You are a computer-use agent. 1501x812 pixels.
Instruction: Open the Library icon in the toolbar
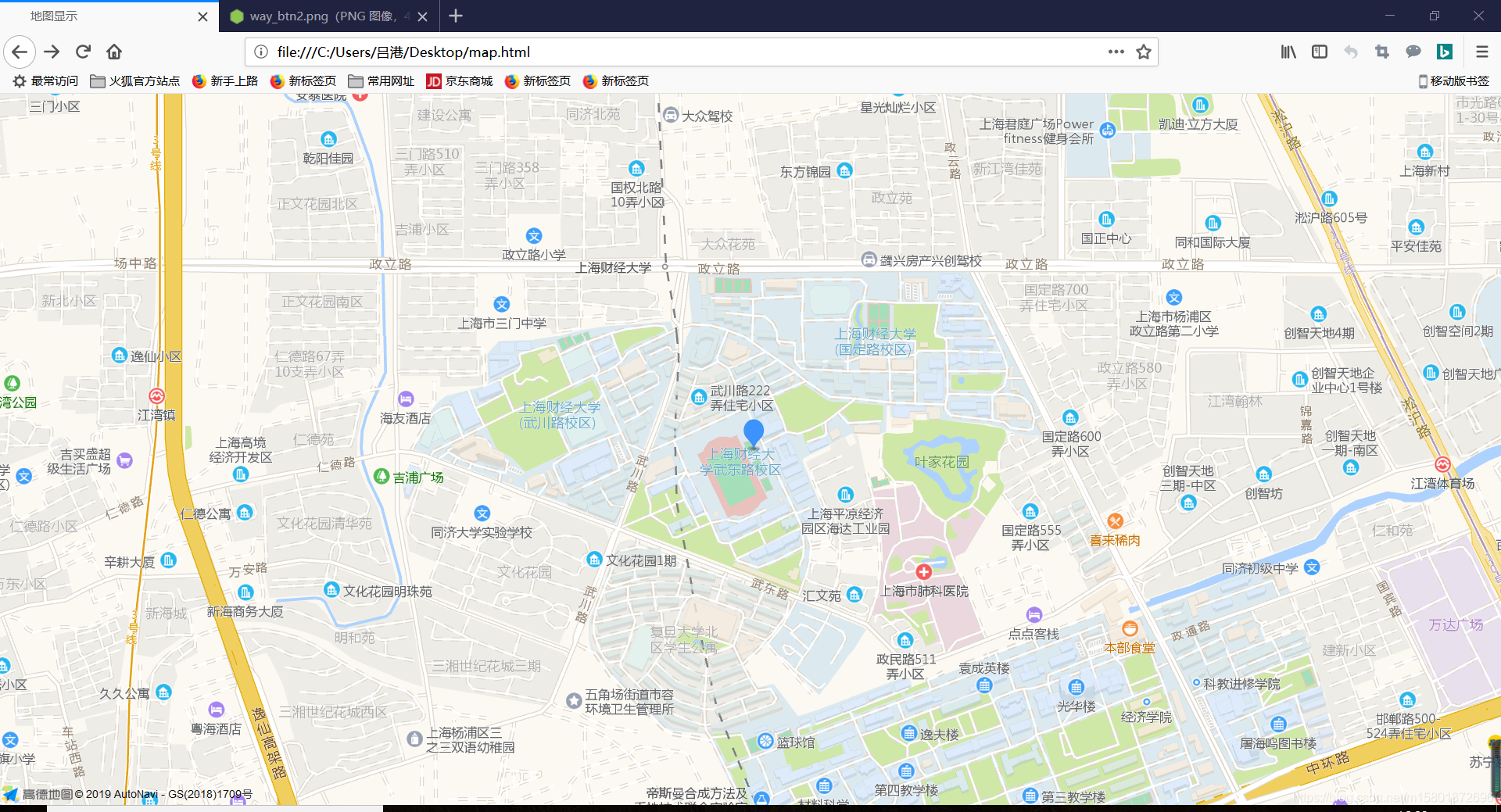[x=1288, y=52]
